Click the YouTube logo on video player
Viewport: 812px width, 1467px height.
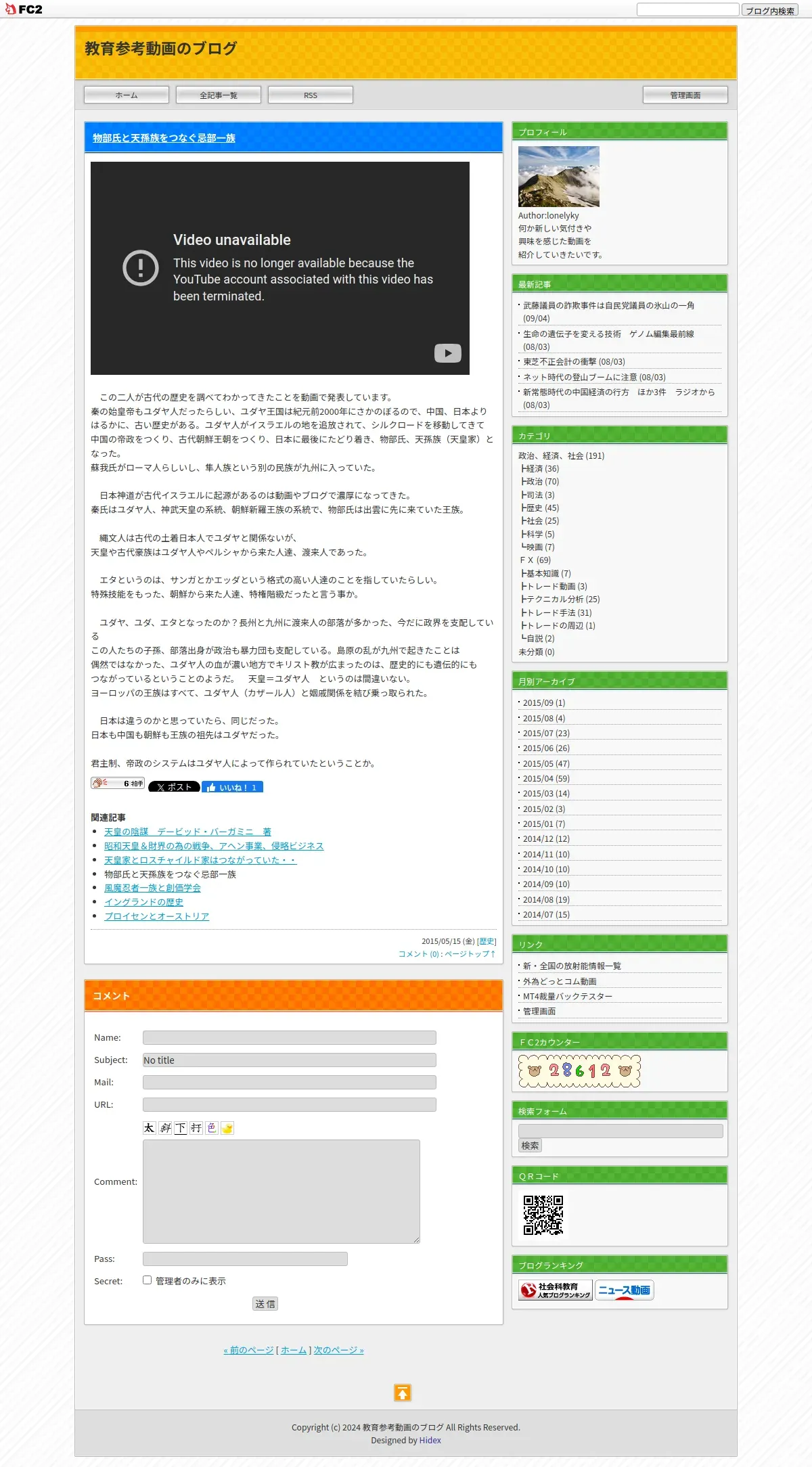click(448, 353)
